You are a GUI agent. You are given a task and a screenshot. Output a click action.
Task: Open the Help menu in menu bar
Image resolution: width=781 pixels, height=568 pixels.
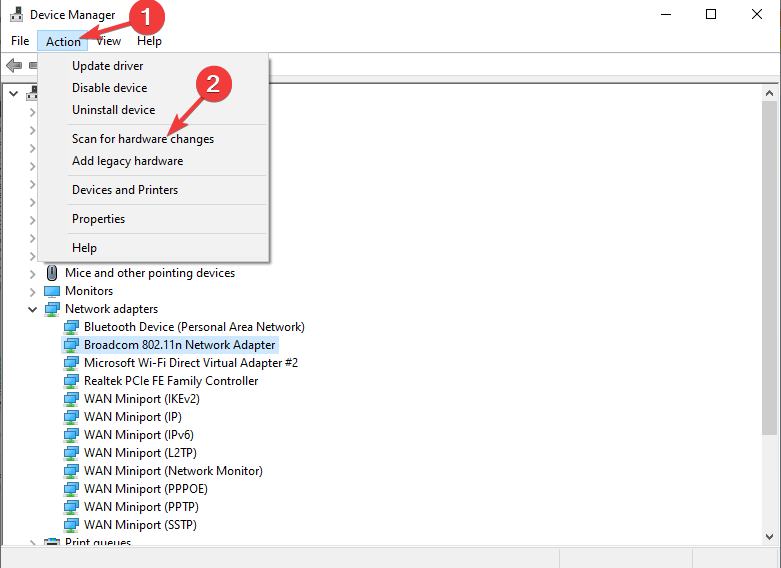(x=149, y=41)
